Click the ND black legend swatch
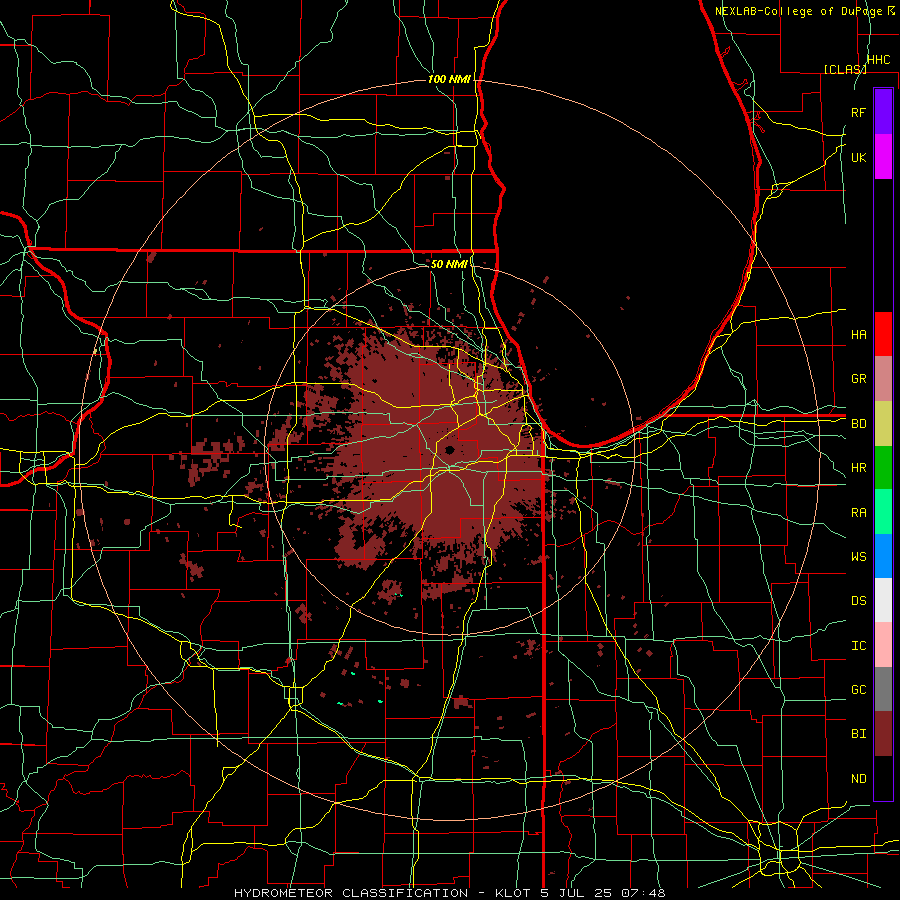 click(x=883, y=778)
